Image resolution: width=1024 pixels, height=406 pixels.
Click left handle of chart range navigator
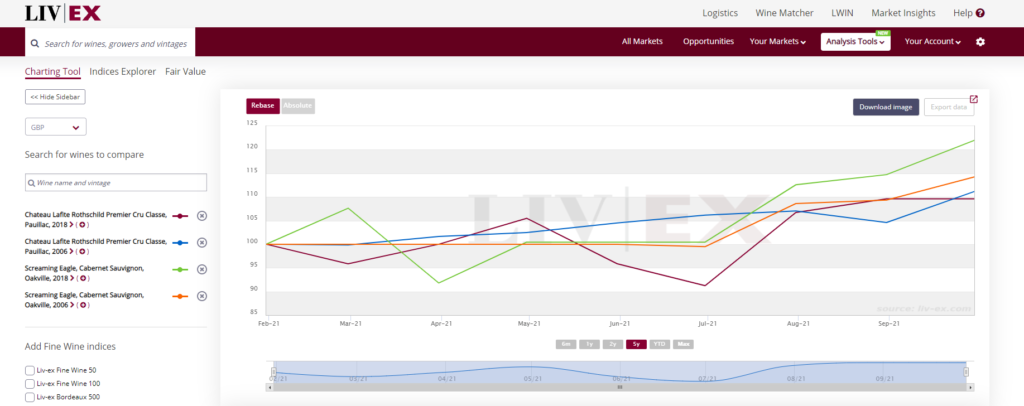pos(274,372)
